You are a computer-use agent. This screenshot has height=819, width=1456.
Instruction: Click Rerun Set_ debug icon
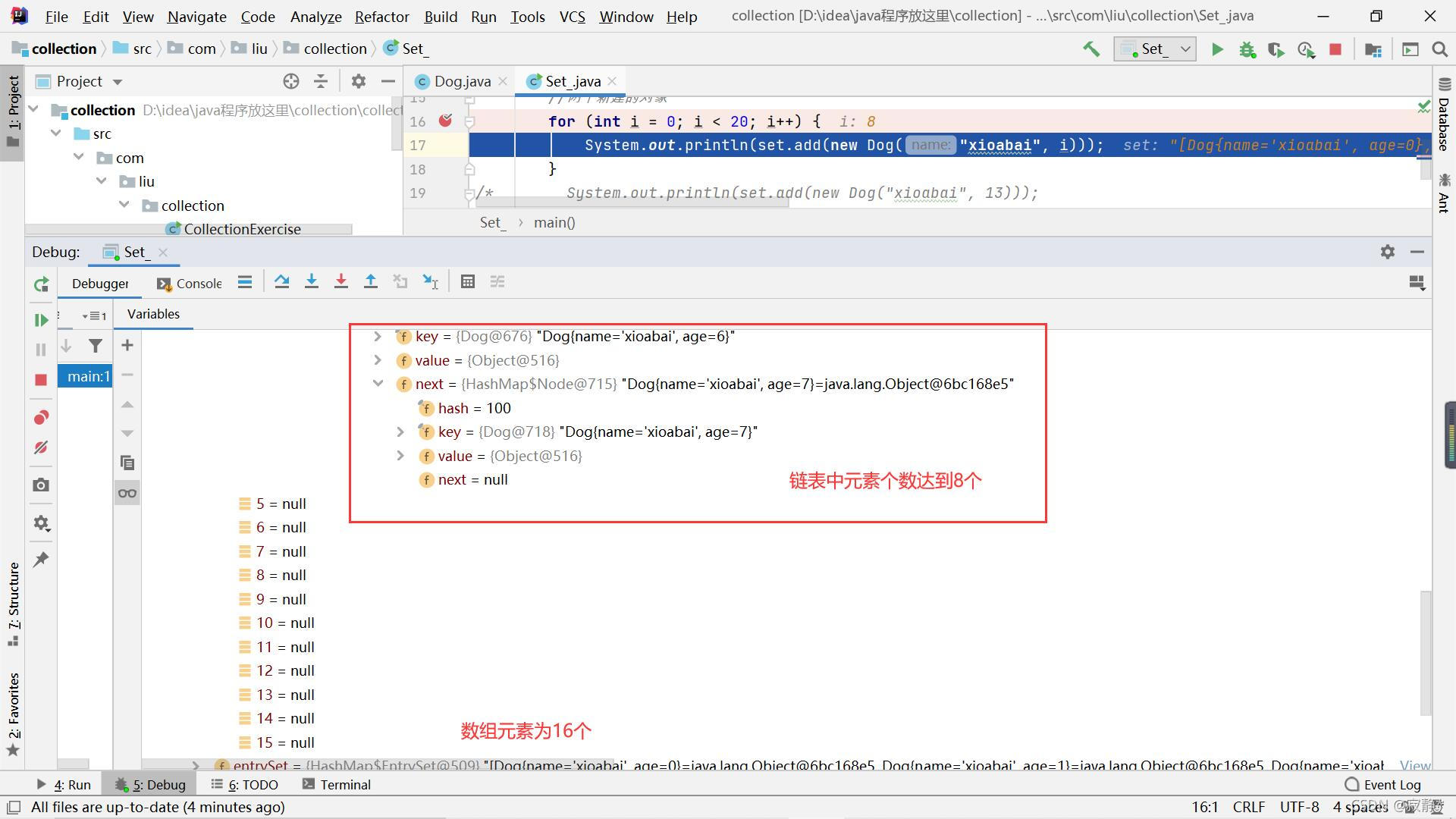pyautogui.click(x=41, y=284)
